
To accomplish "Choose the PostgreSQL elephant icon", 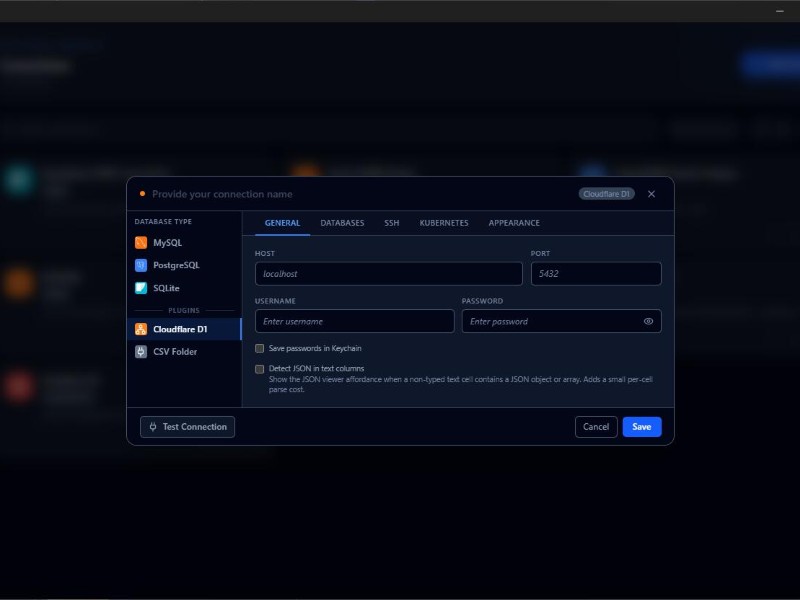I will point(141,265).
